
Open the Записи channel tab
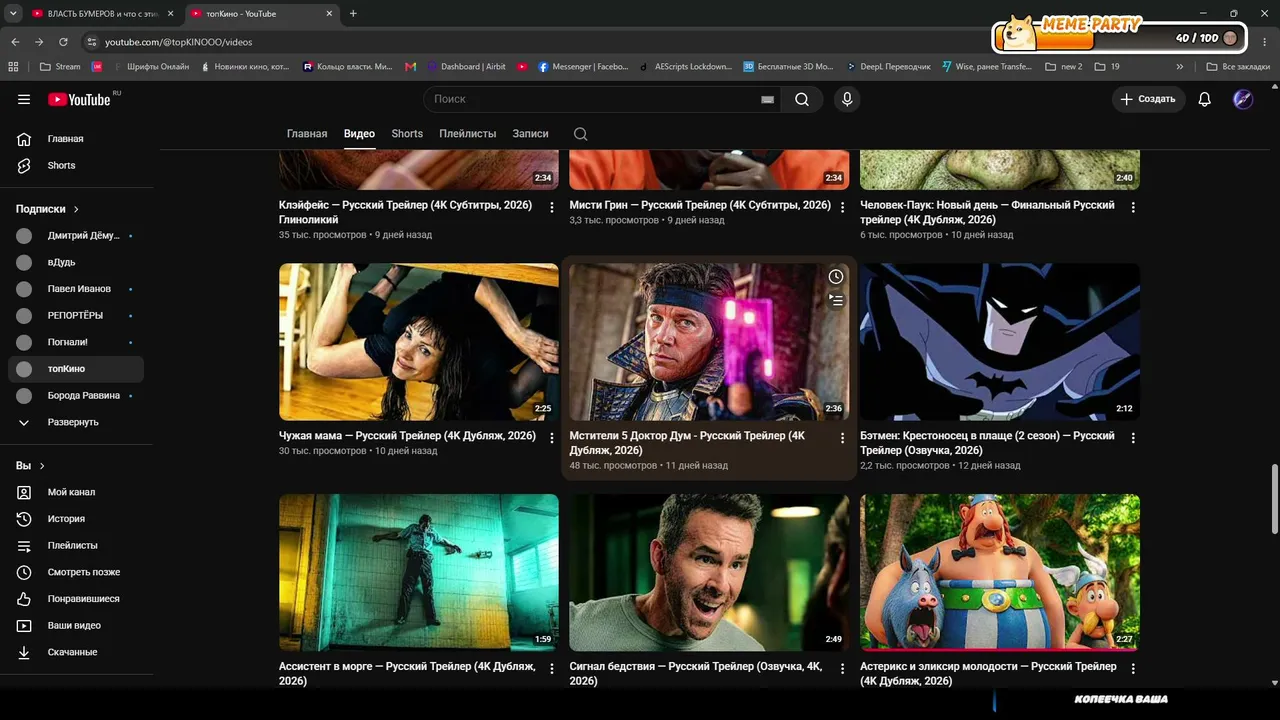pos(530,134)
